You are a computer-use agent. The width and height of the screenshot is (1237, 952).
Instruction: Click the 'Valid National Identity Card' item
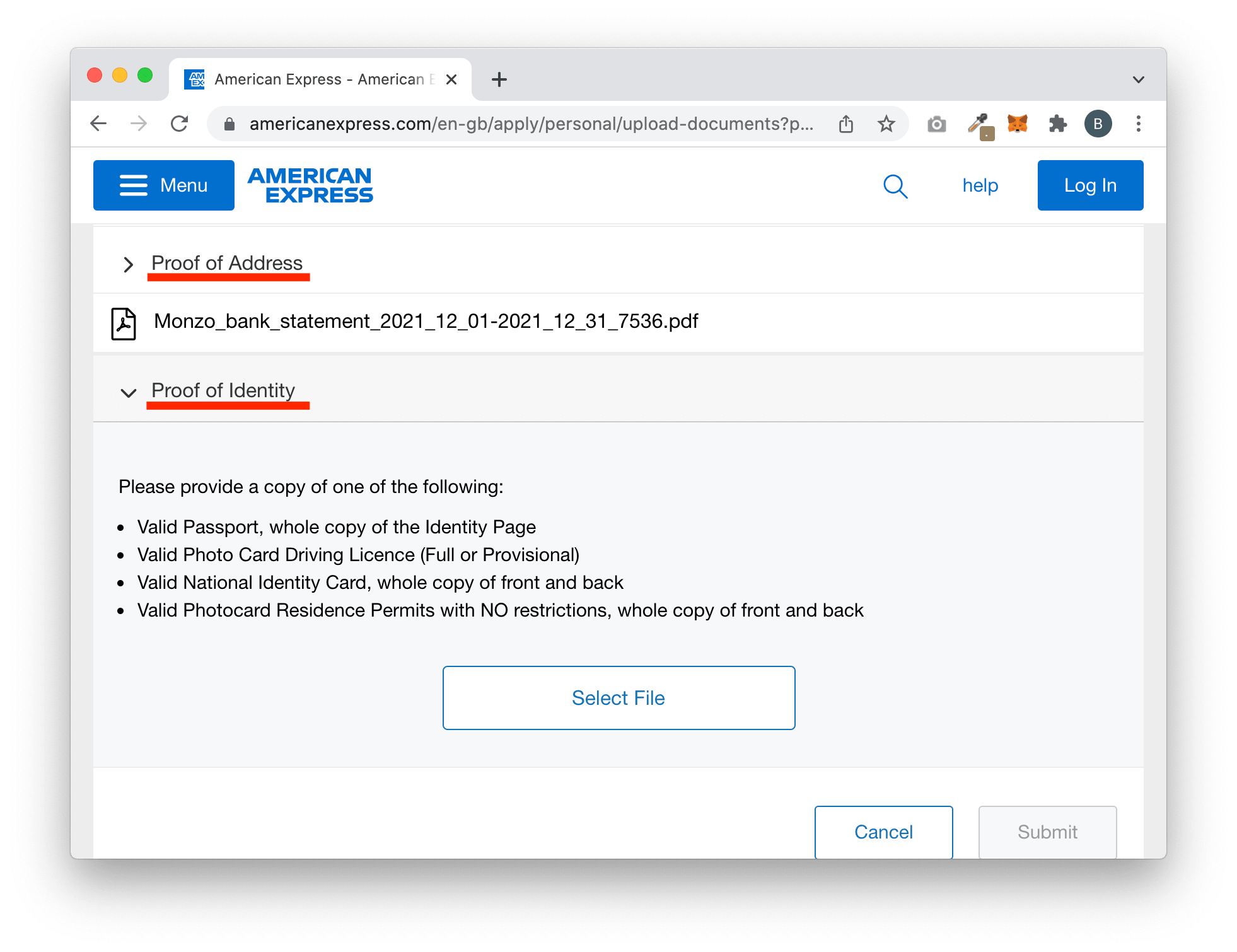point(380,582)
